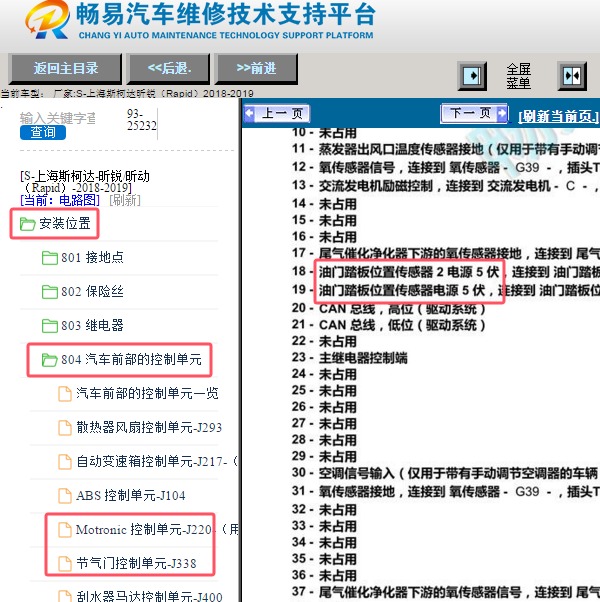Click page icon beside 自动变速箱控制单元-J217
This screenshot has height=602, width=600.
pos(64,462)
